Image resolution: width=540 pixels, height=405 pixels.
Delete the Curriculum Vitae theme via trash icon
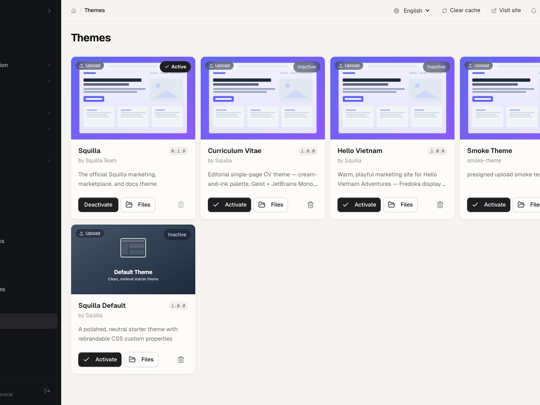click(310, 205)
